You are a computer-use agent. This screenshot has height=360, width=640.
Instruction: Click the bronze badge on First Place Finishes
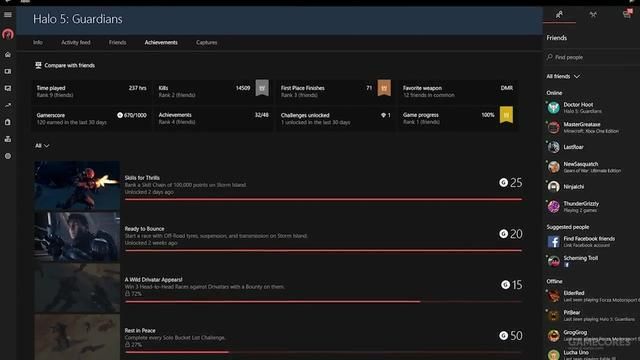384,88
